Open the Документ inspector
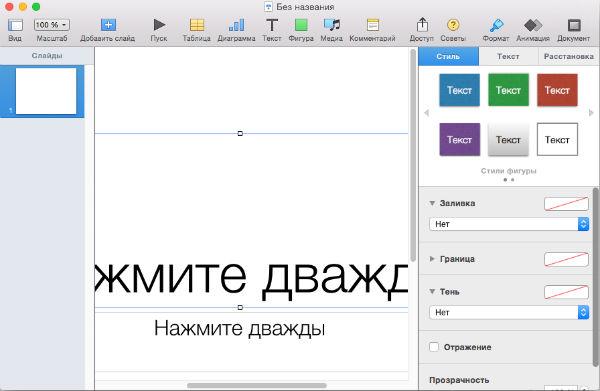600x391 pixels. pos(574,25)
